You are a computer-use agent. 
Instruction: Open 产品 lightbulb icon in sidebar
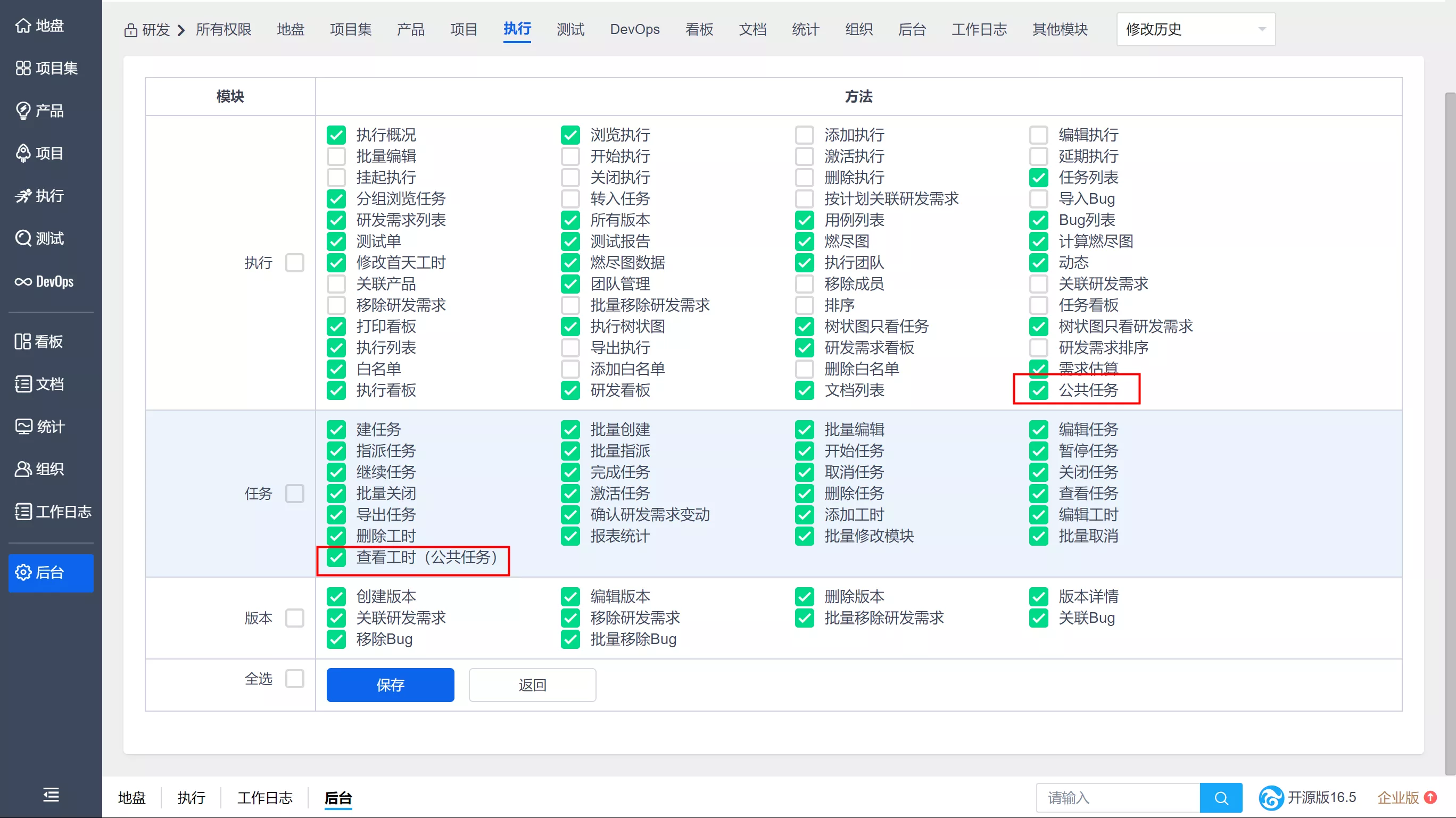[x=23, y=111]
